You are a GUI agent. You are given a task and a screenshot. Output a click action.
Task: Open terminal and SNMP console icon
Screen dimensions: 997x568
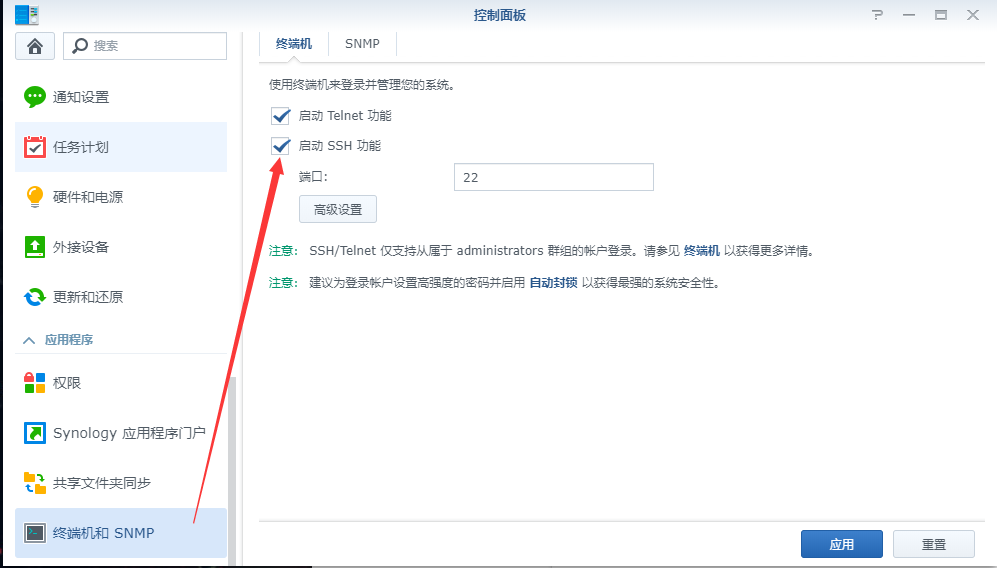(x=35, y=533)
